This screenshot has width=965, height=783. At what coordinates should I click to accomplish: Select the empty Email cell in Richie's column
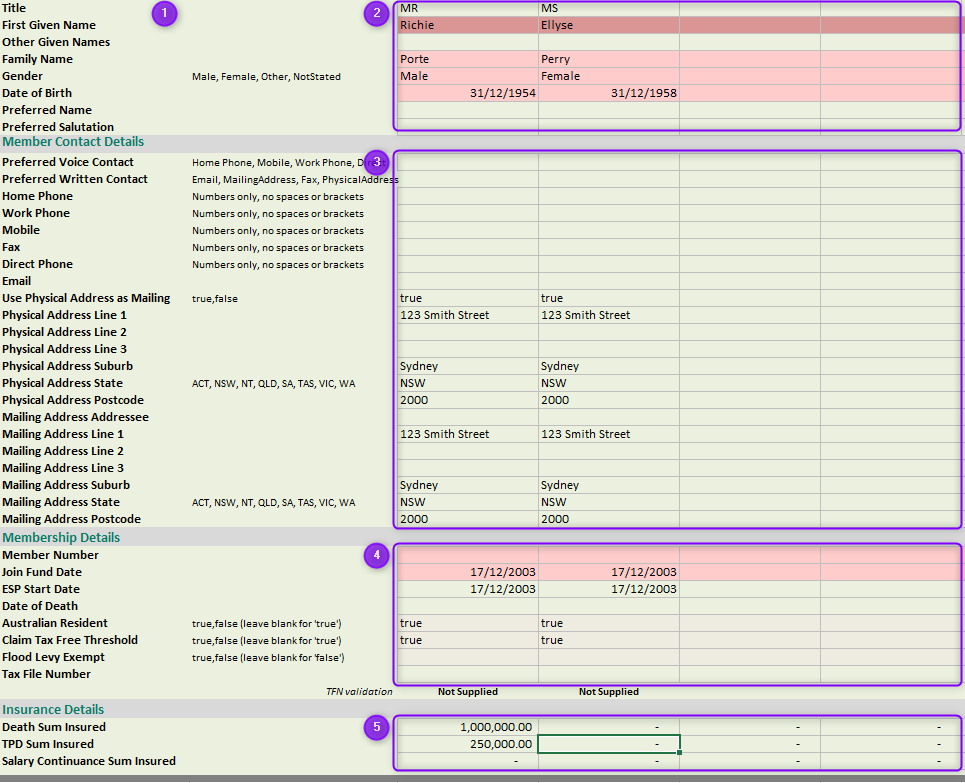(x=468, y=281)
